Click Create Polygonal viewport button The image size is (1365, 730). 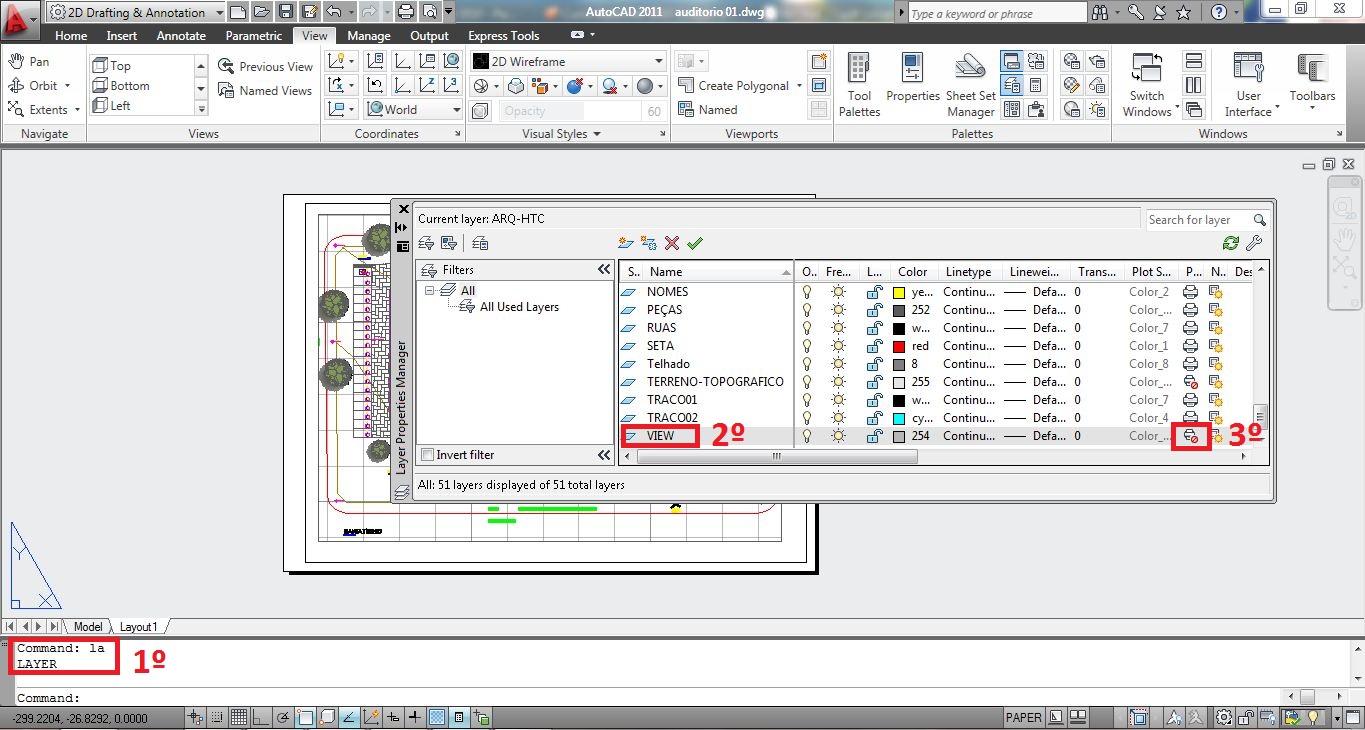click(734, 86)
